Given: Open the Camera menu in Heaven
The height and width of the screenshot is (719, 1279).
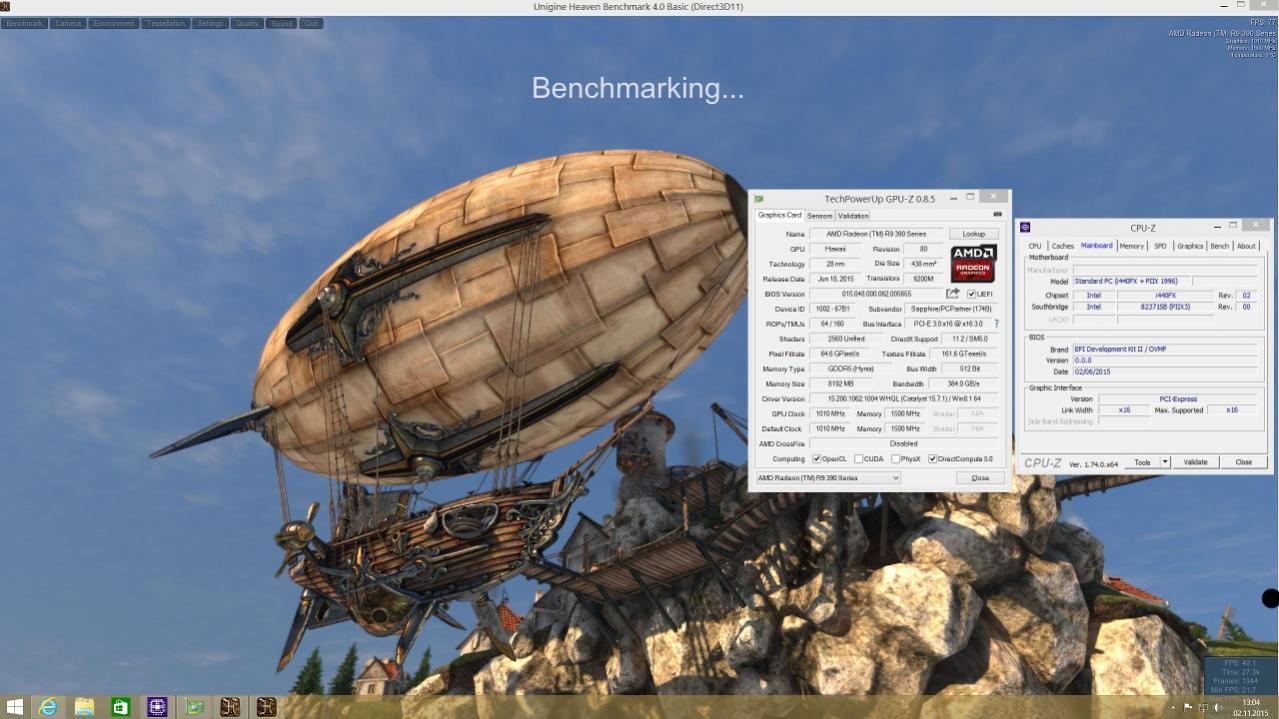Looking at the screenshot, I should pos(68,23).
